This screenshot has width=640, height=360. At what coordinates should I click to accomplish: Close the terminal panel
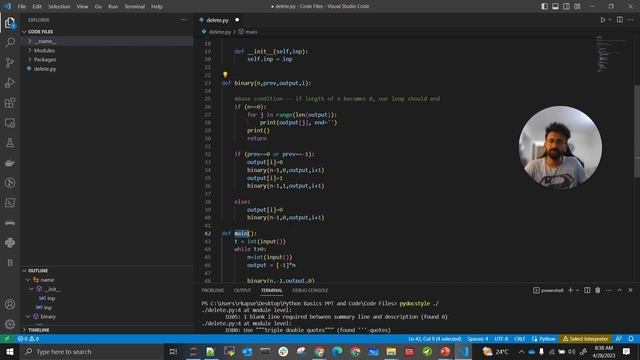pyautogui.click(x=630, y=290)
